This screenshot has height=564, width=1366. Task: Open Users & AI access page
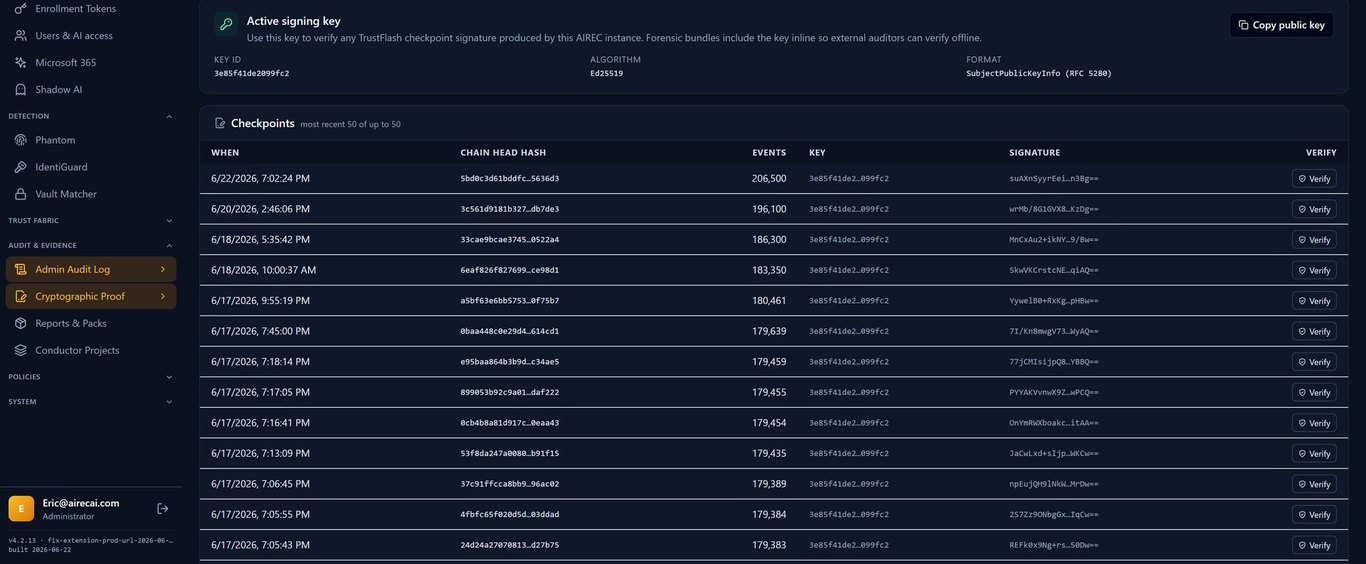pyautogui.click(x=91, y=35)
